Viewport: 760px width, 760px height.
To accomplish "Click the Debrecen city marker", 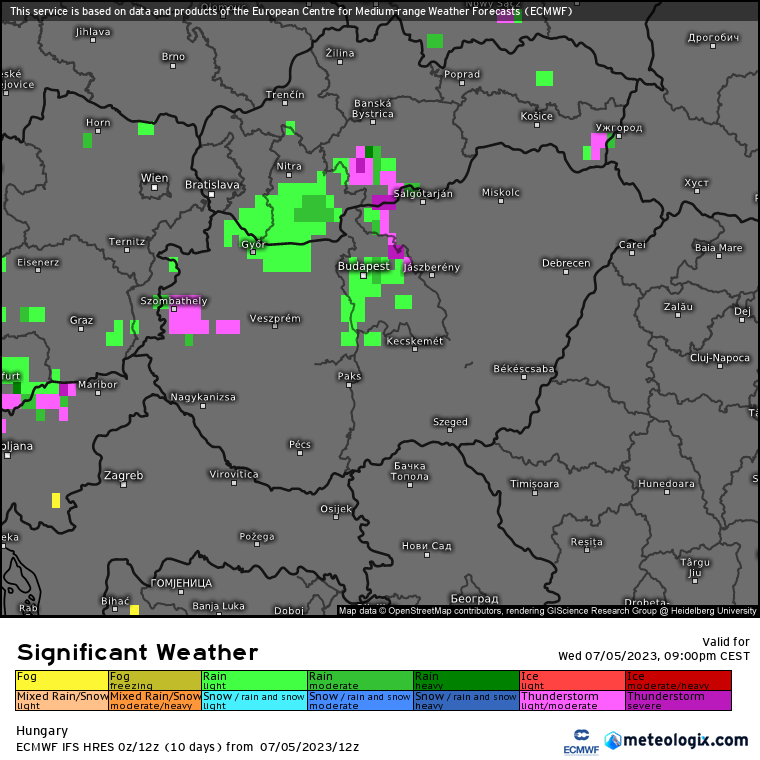I will pyautogui.click(x=566, y=272).
